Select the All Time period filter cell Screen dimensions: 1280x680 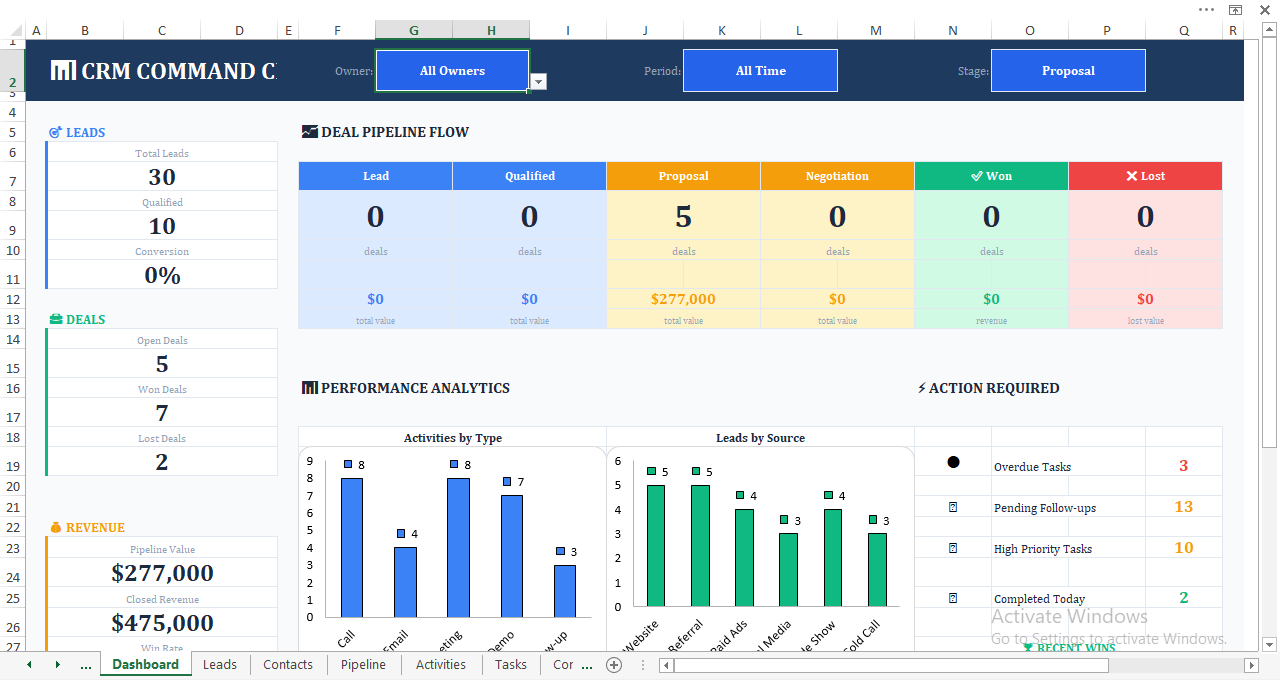click(760, 71)
